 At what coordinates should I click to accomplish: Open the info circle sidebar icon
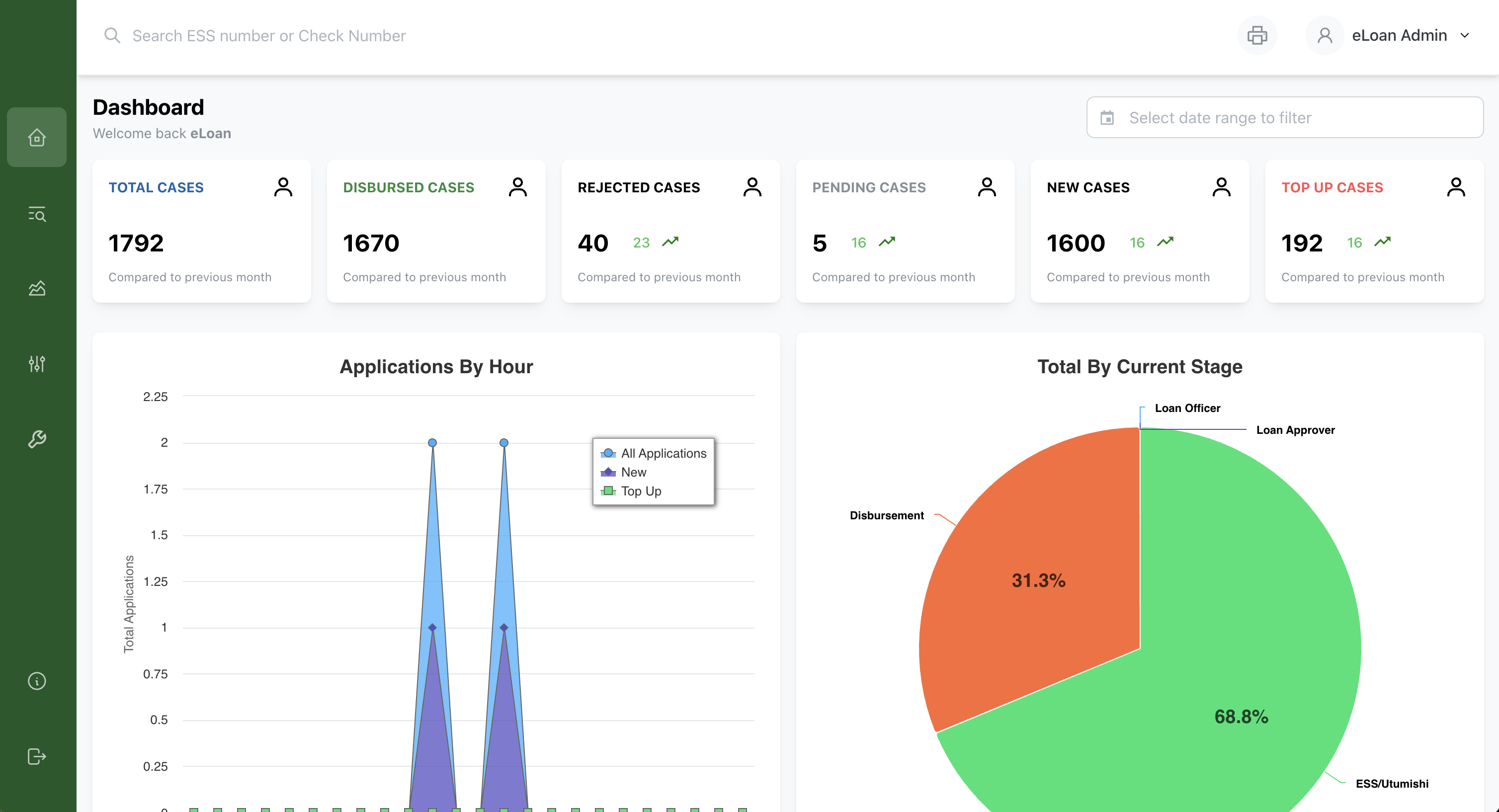[37, 680]
